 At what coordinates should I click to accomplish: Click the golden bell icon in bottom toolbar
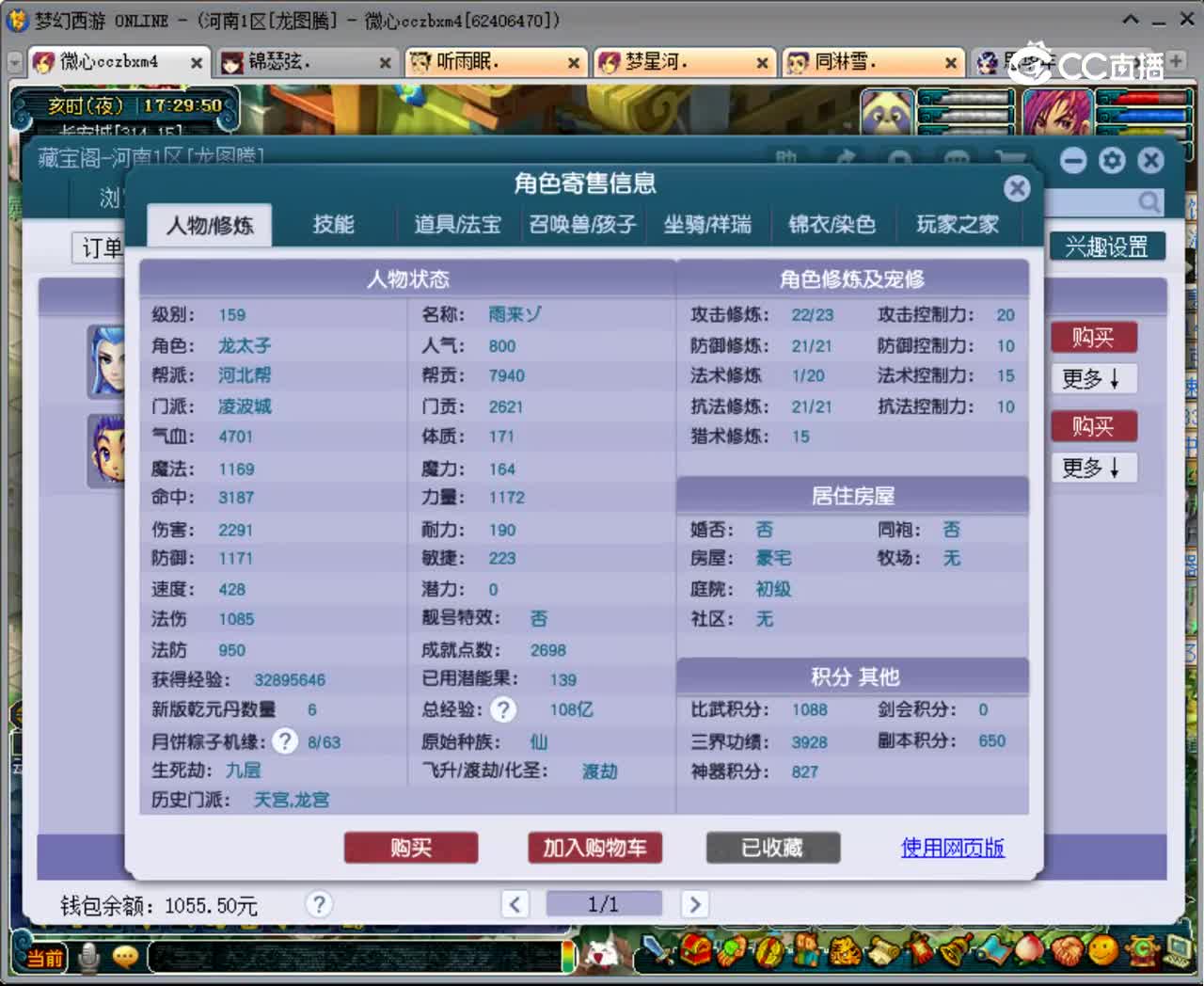[x=957, y=951]
